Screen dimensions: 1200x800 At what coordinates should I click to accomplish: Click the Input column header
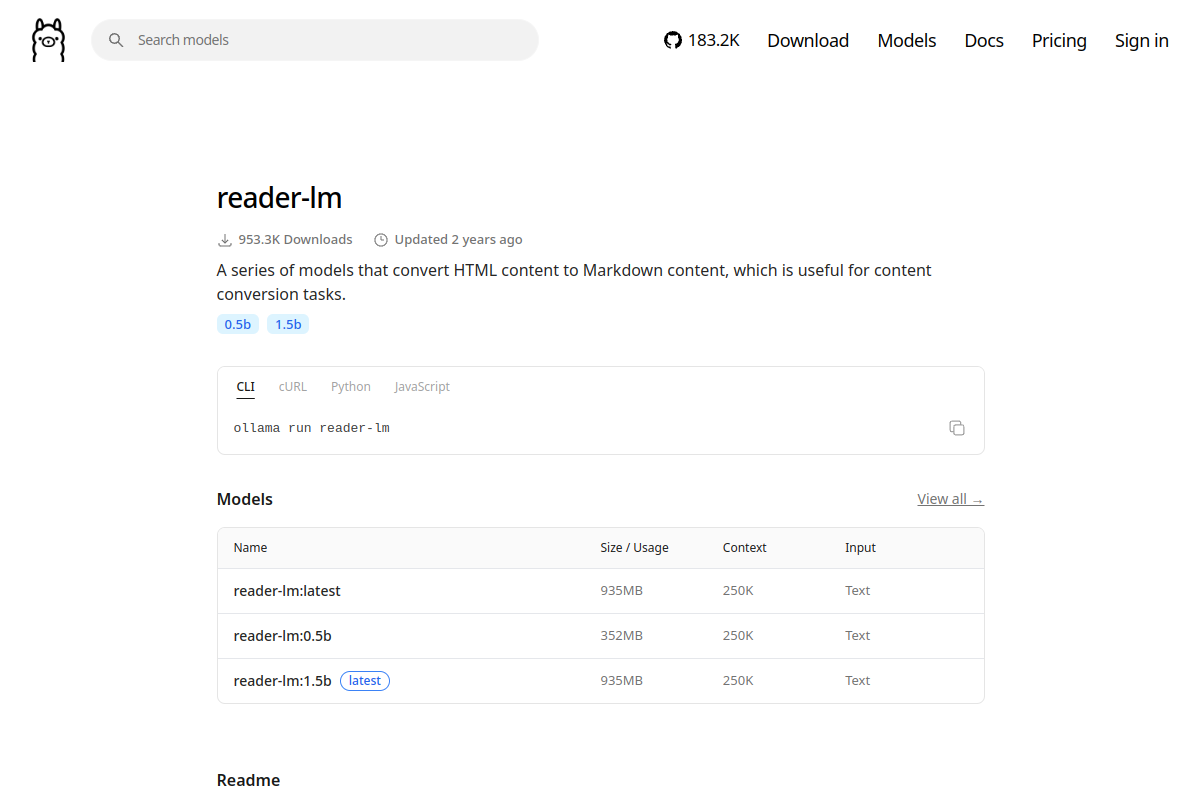860,548
